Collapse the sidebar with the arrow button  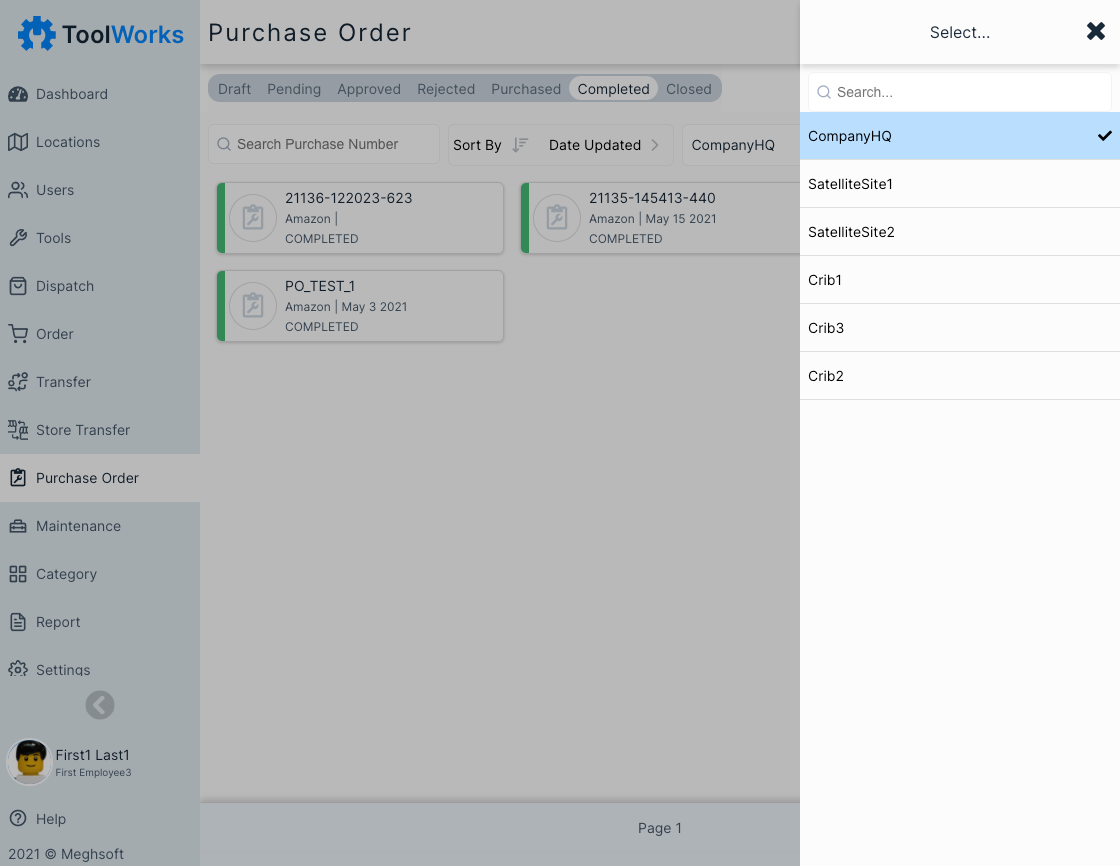pyautogui.click(x=100, y=705)
